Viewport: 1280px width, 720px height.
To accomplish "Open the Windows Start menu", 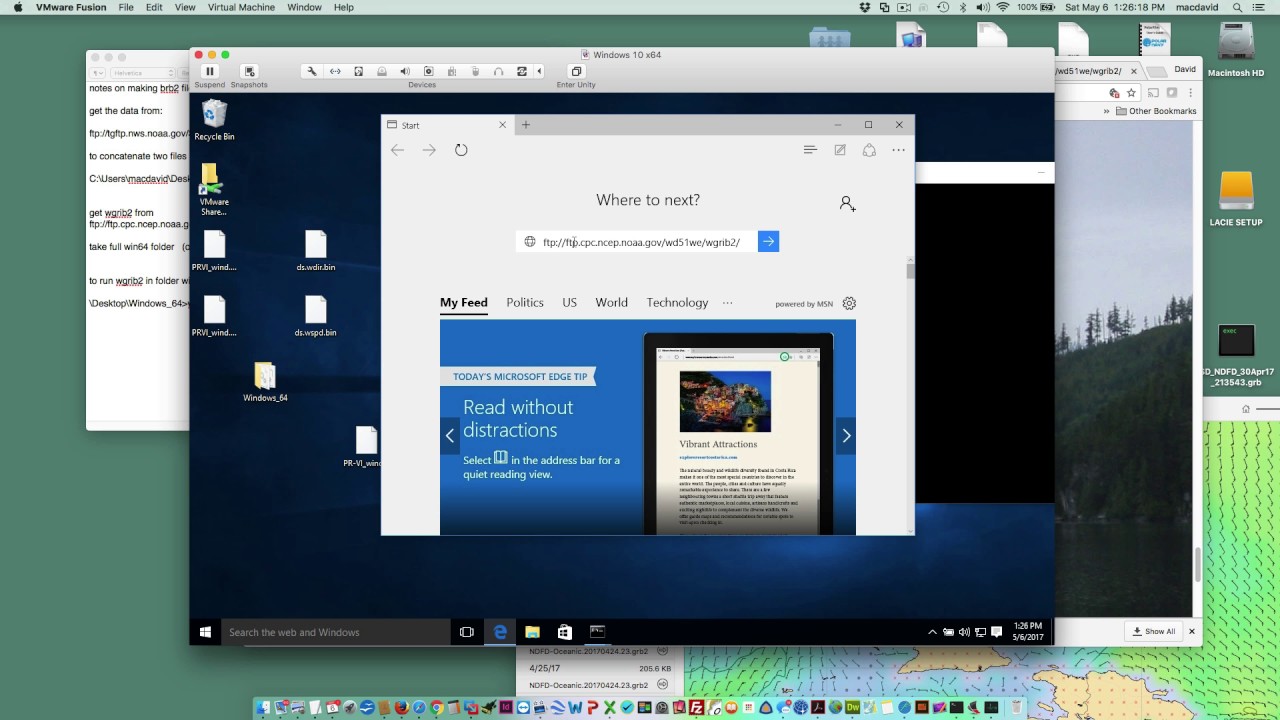I will coord(205,632).
